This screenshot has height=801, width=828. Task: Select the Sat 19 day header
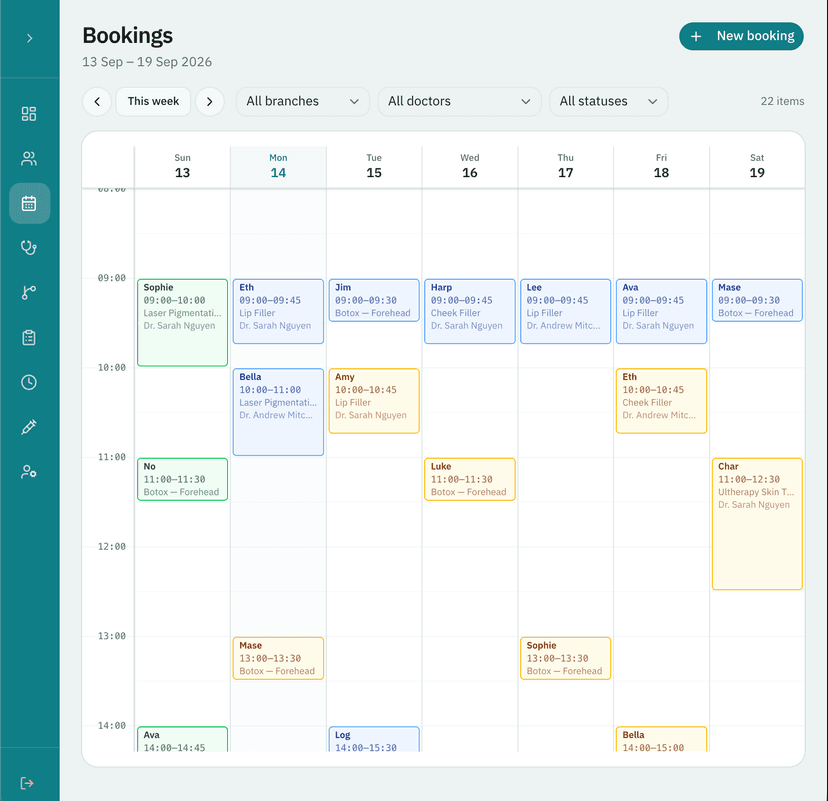pyautogui.click(x=757, y=166)
